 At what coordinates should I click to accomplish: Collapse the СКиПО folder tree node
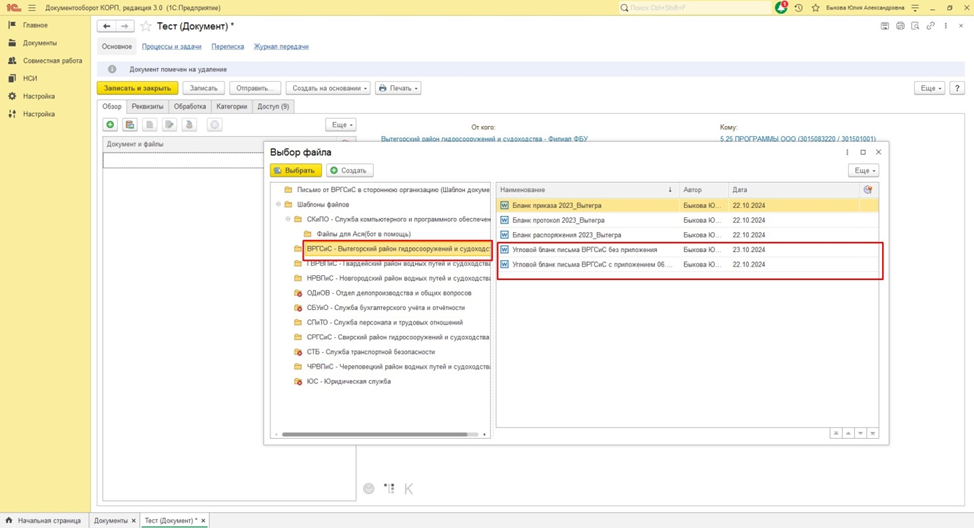[288, 219]
